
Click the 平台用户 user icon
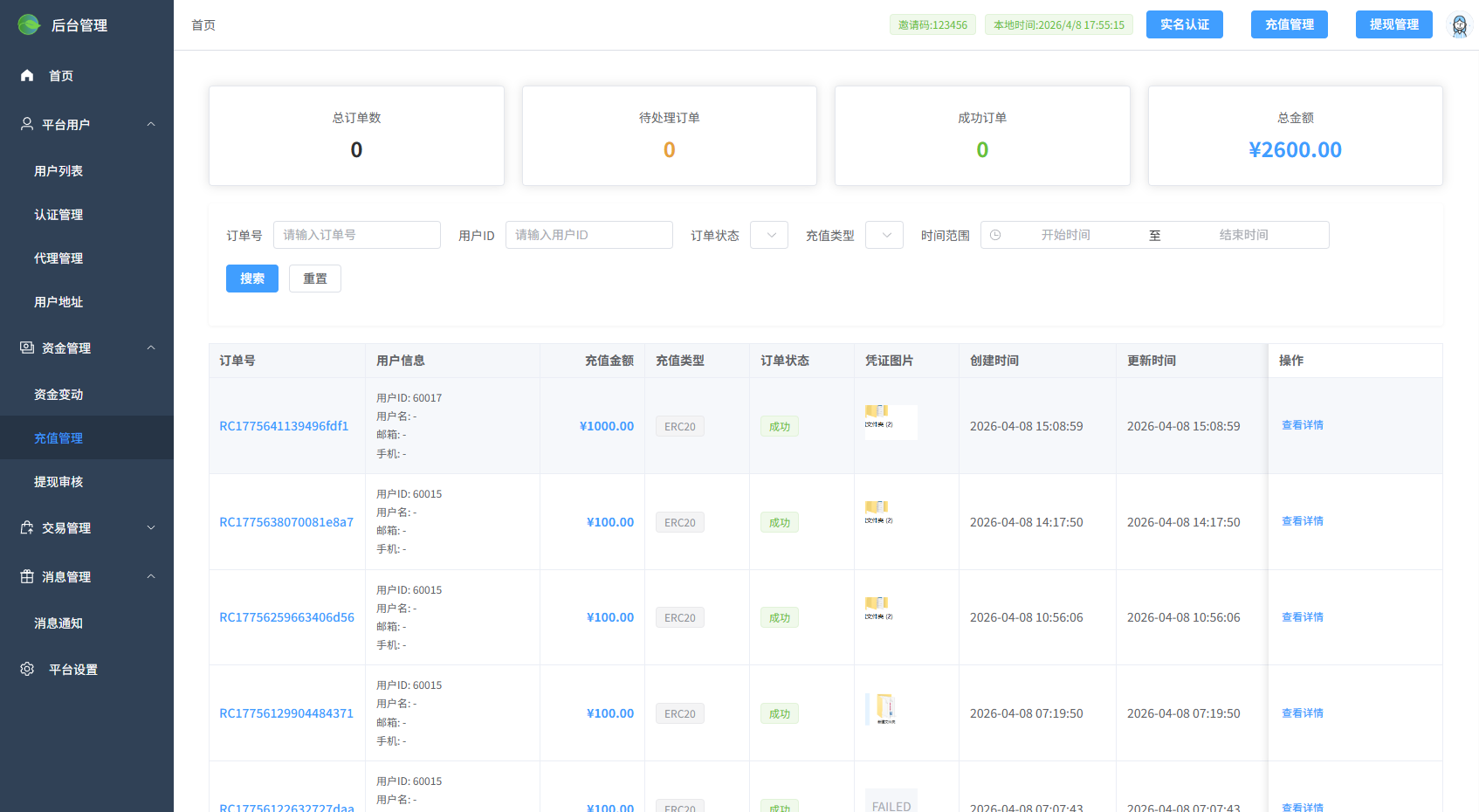[x=26, y=123]
